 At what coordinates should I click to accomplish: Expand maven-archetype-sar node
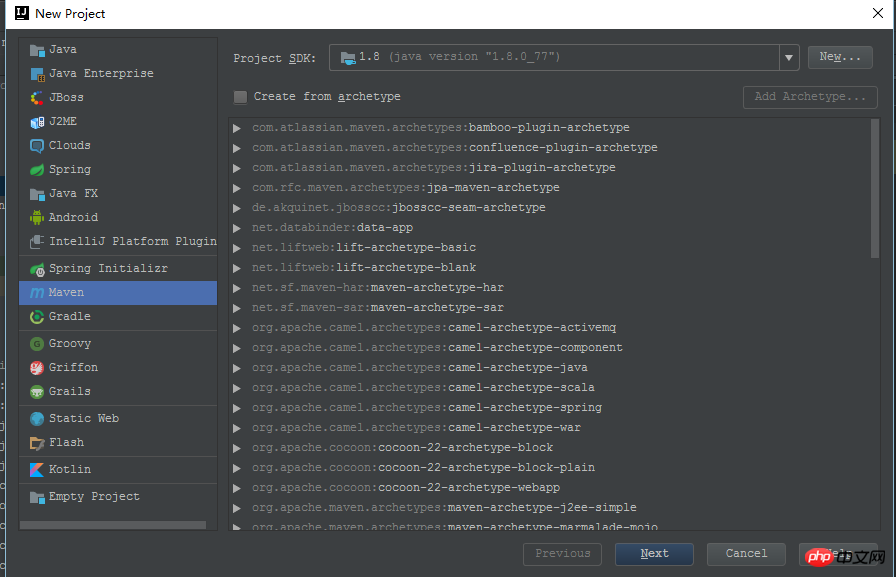click(x=237, y=308)
